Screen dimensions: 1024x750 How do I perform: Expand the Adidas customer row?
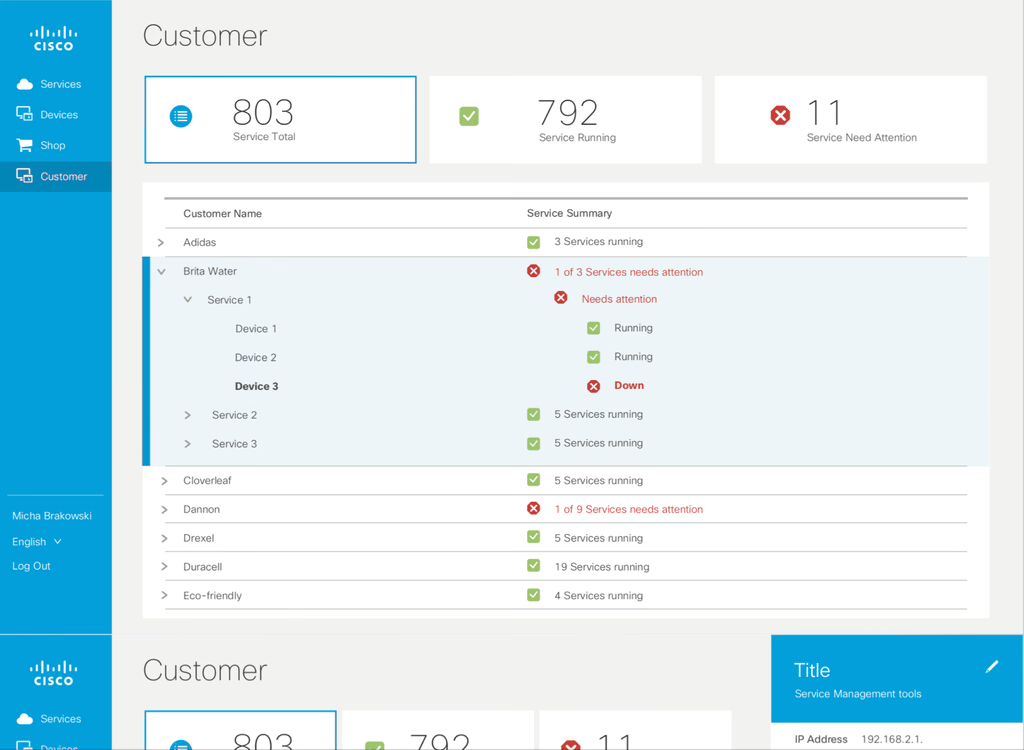coord(161,242)
